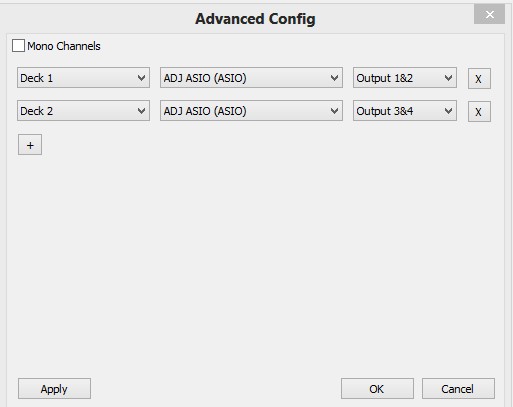Viewport: 513px width, 407px height.
Task: Click the chevron arrow on Output 1&2 selector
Action: (x=448, y=78)
